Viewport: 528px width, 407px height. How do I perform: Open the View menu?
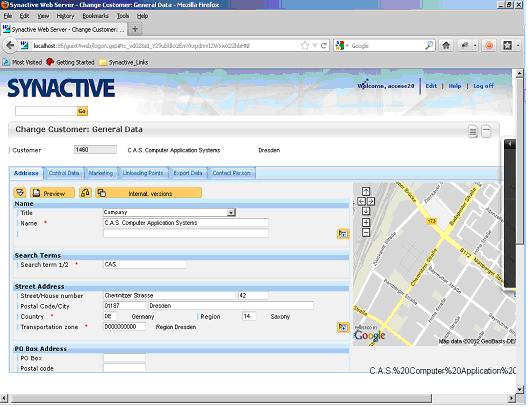coord(43,16)
